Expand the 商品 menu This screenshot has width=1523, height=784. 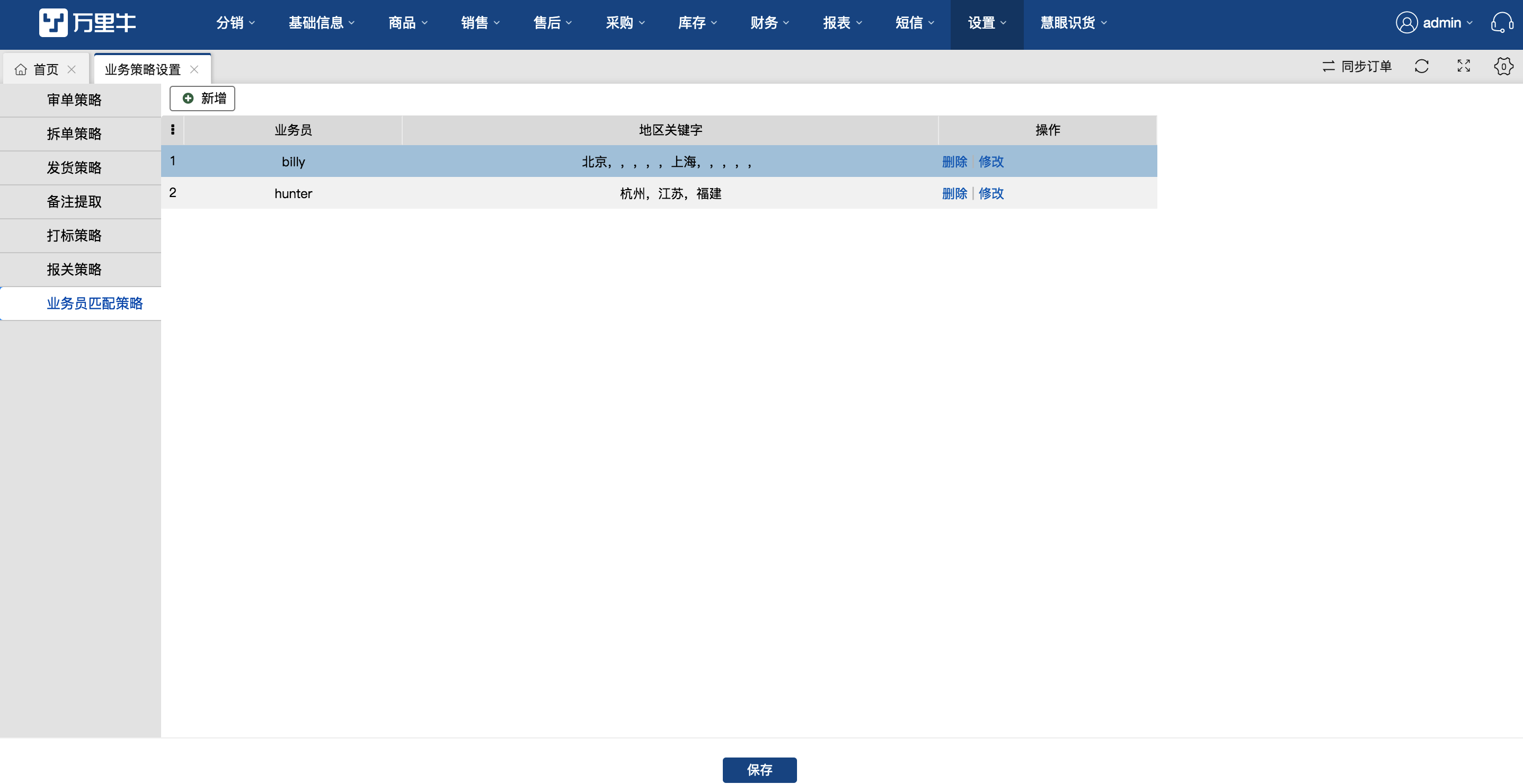tap(408, 22)
